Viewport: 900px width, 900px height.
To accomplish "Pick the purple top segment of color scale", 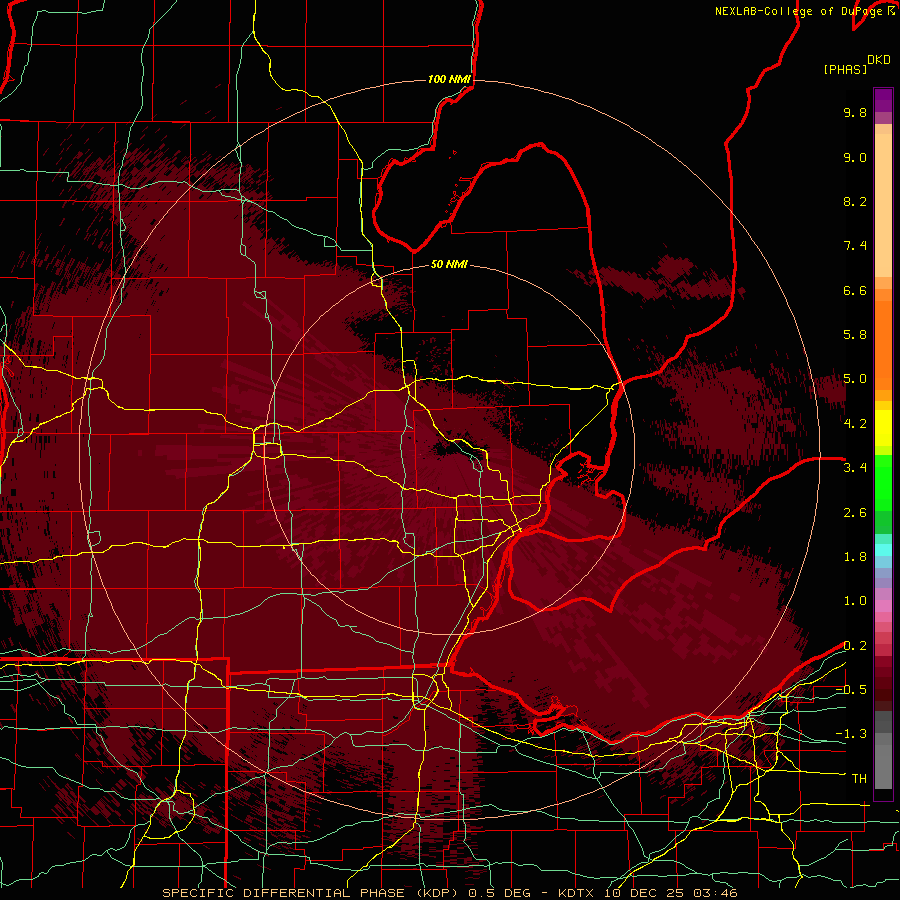I will (883, 100).
